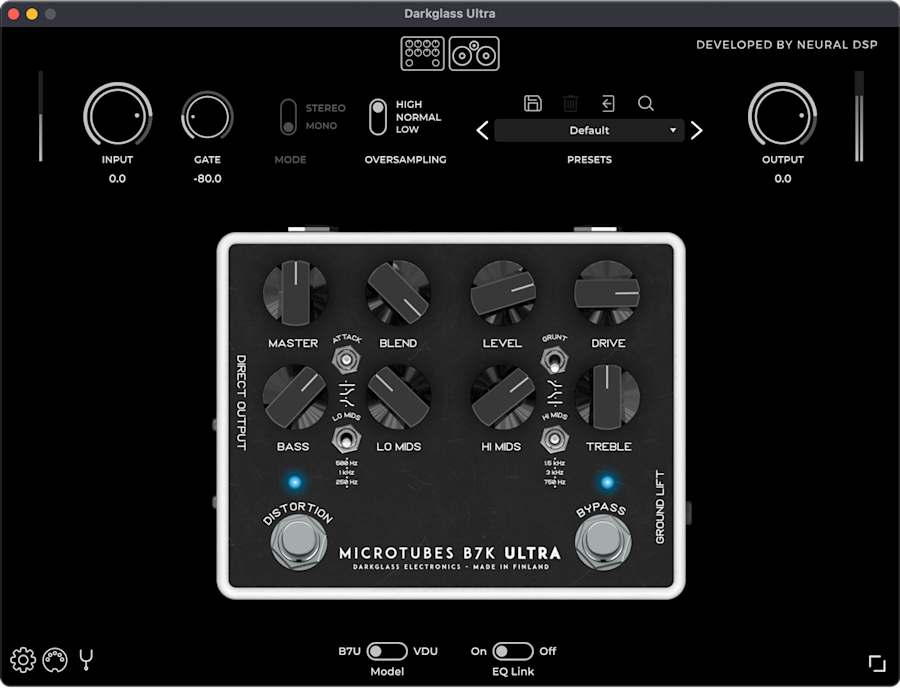Click the search presets magnifier icon

[x=646, y=103]
